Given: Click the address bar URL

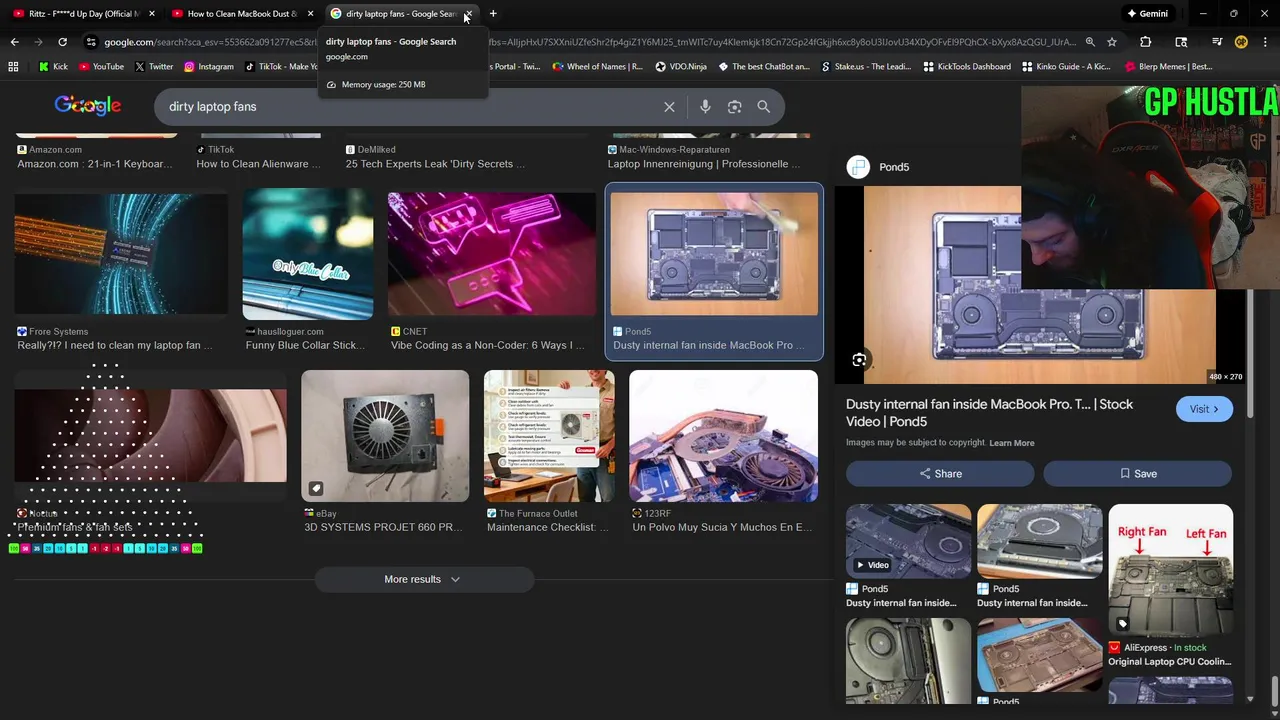Looking at the screenshot, I should point(590,42).
